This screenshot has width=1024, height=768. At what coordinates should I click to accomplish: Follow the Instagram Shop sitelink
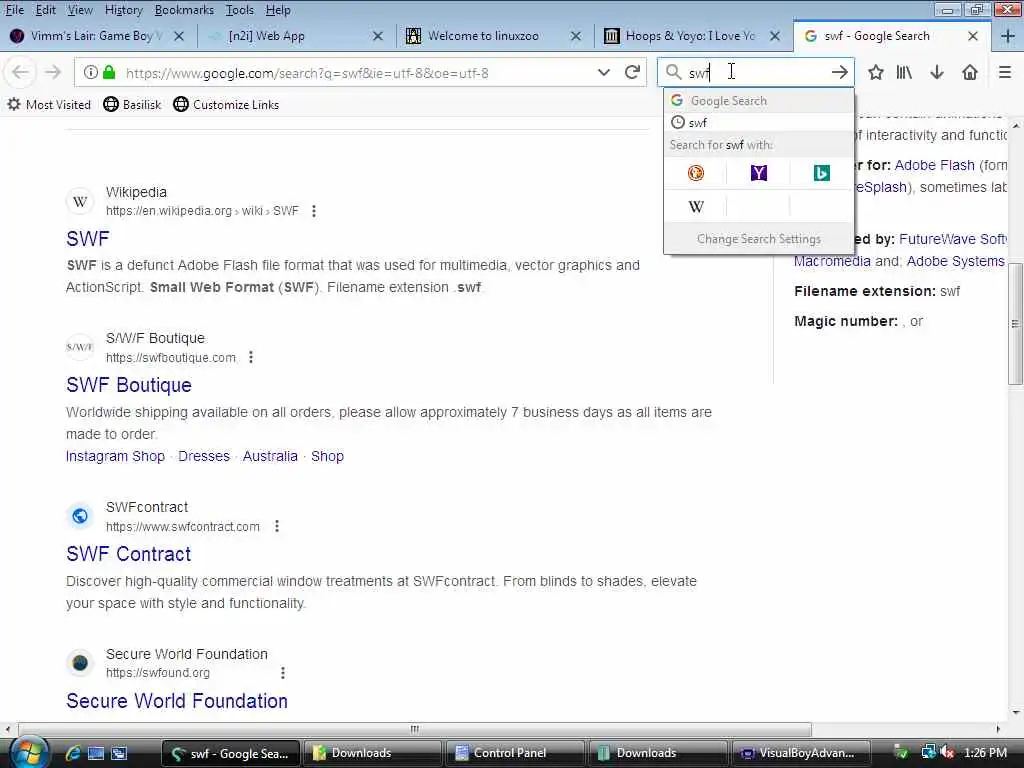(115, 456)
